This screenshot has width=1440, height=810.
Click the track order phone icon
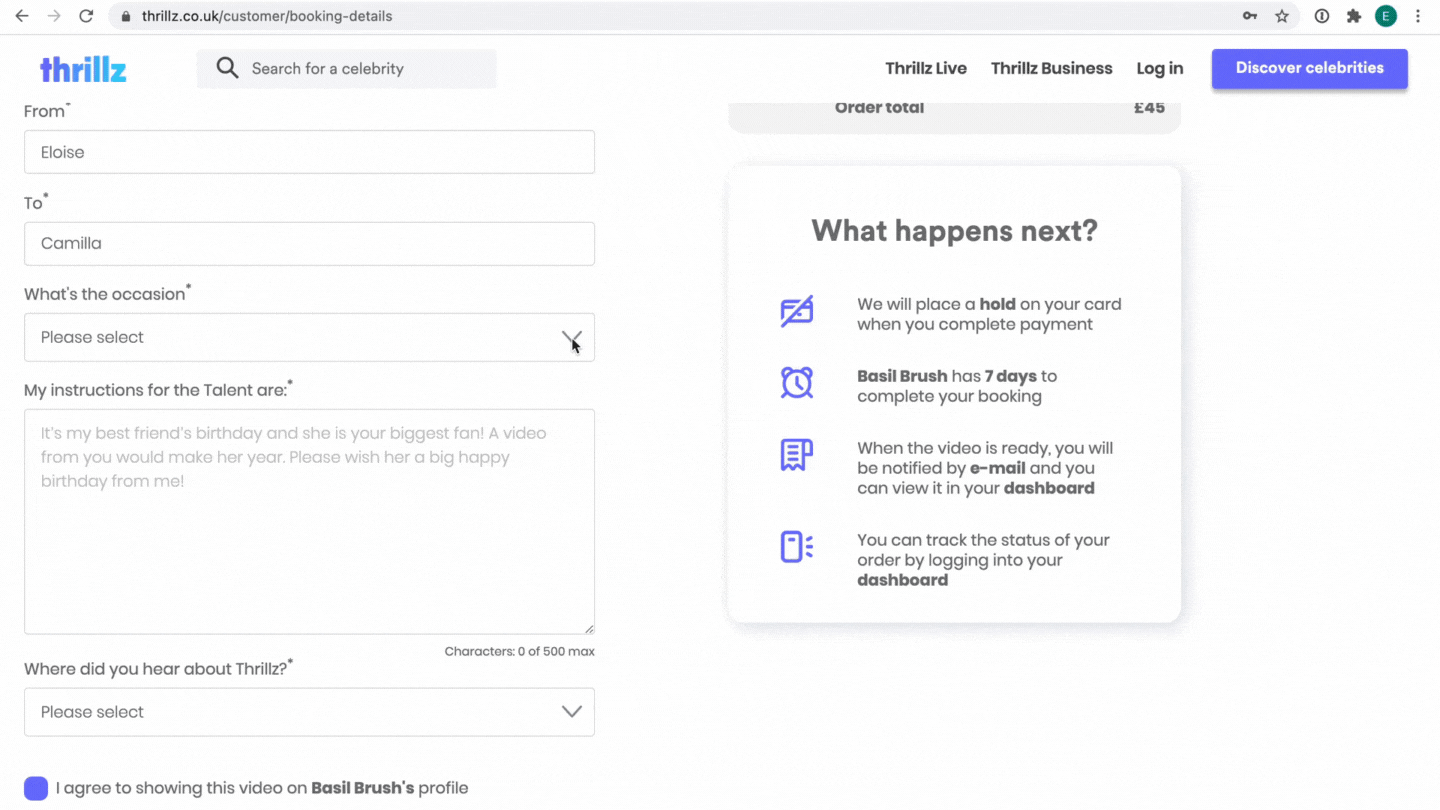[x=797, y=547]
